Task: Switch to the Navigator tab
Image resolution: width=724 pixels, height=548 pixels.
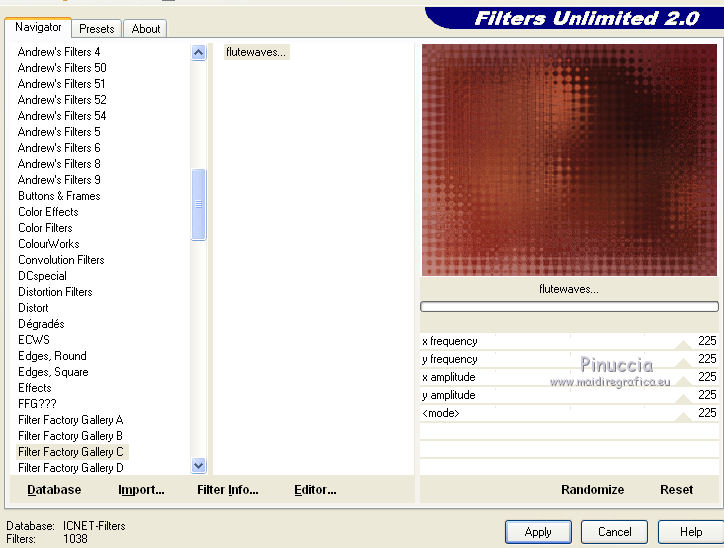Action: pyautogui.click(x=38, y=27)
